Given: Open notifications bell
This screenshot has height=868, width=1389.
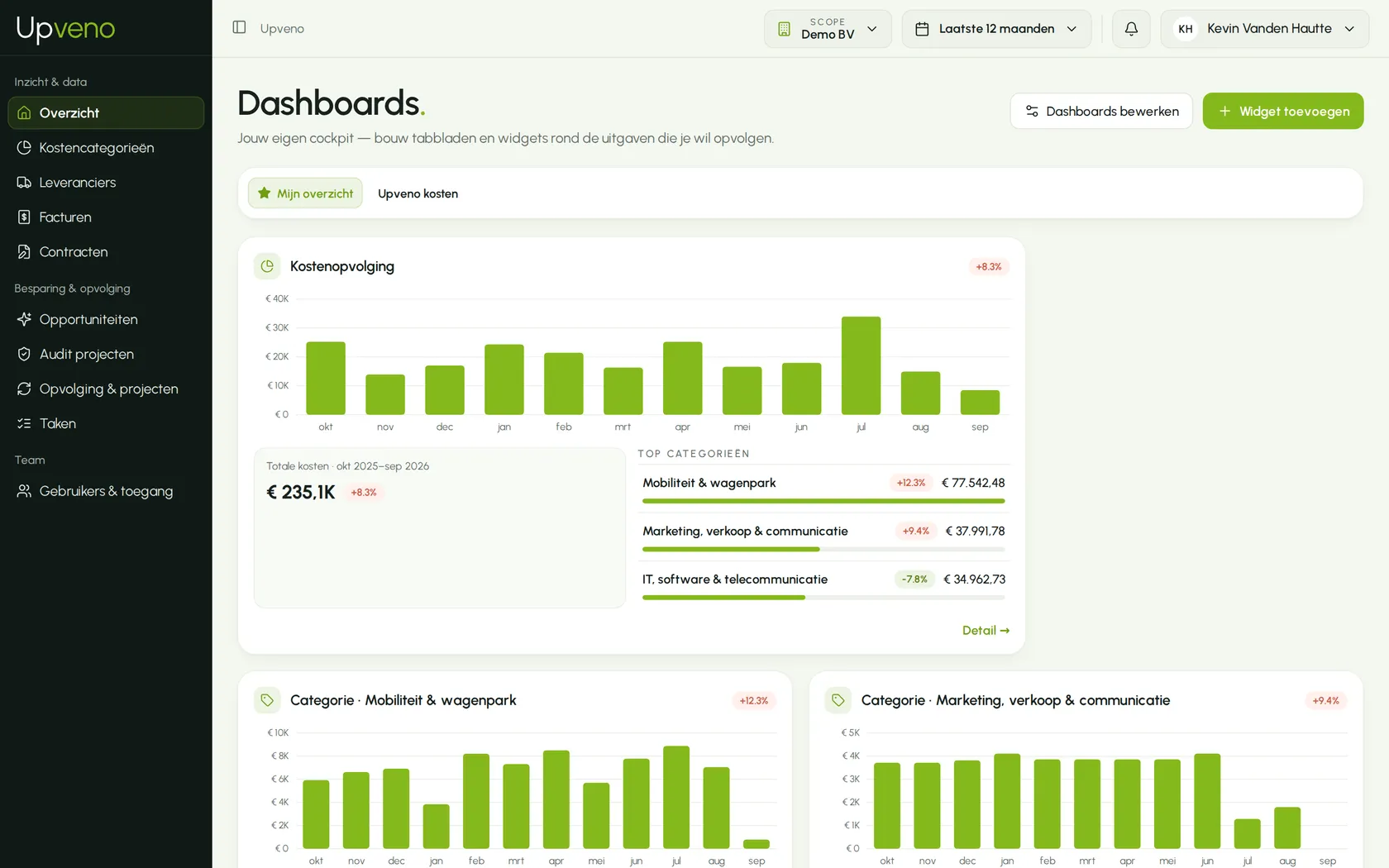Looking at the screenshot, I should click(1131, 29).
